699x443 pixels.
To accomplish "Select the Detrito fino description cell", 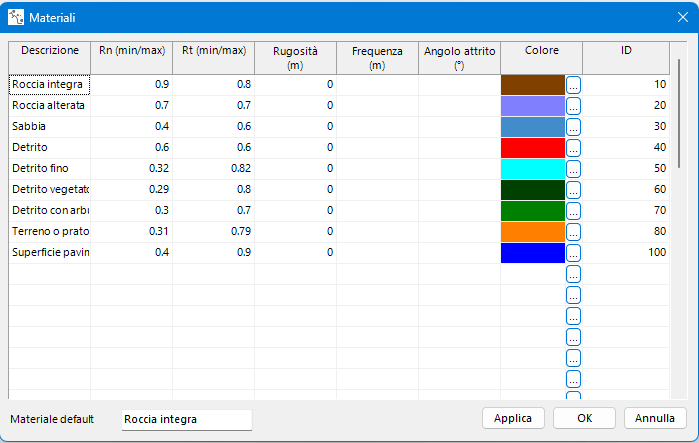I will point(49,168).
